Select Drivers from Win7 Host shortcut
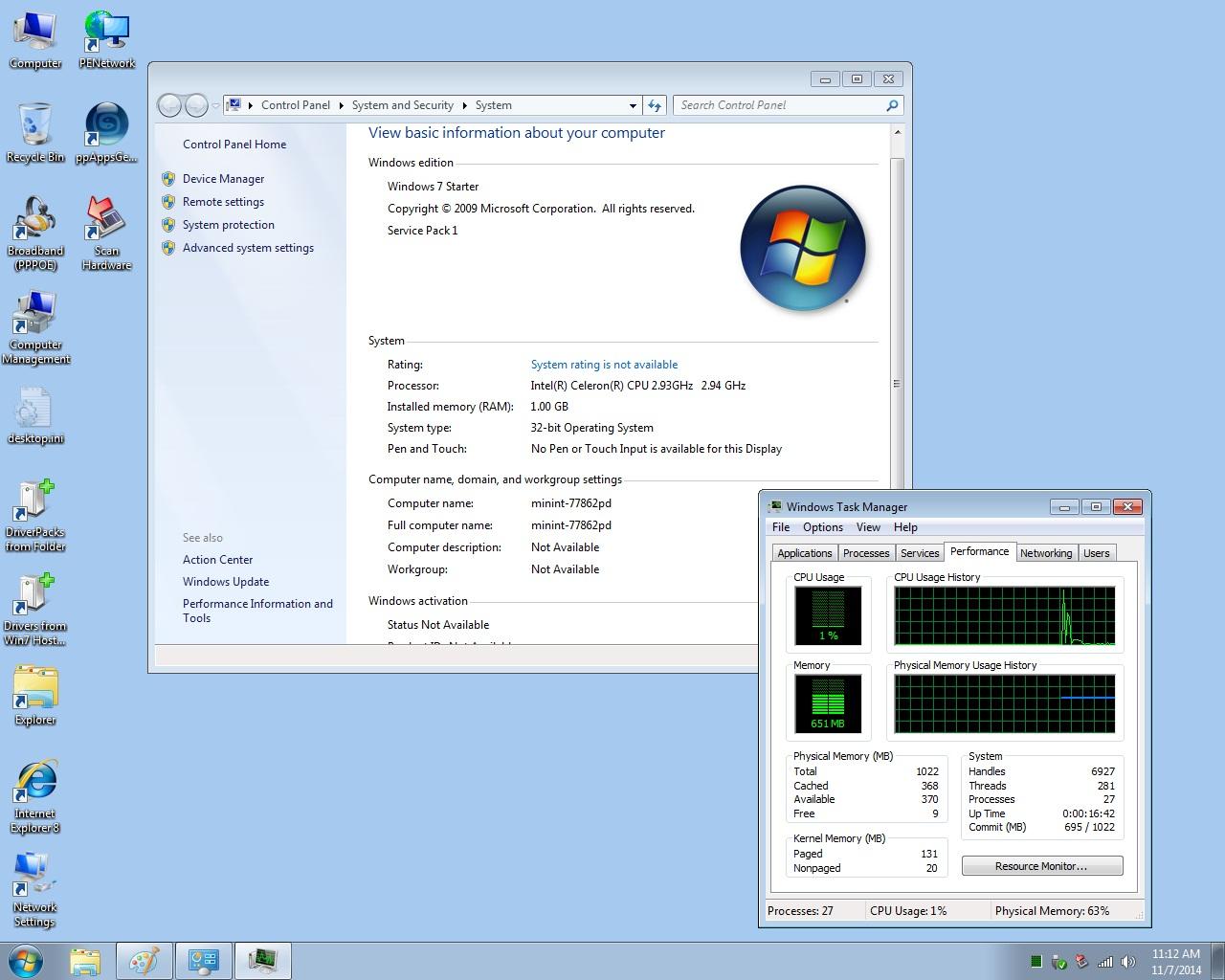 click(x=35, y=609)
